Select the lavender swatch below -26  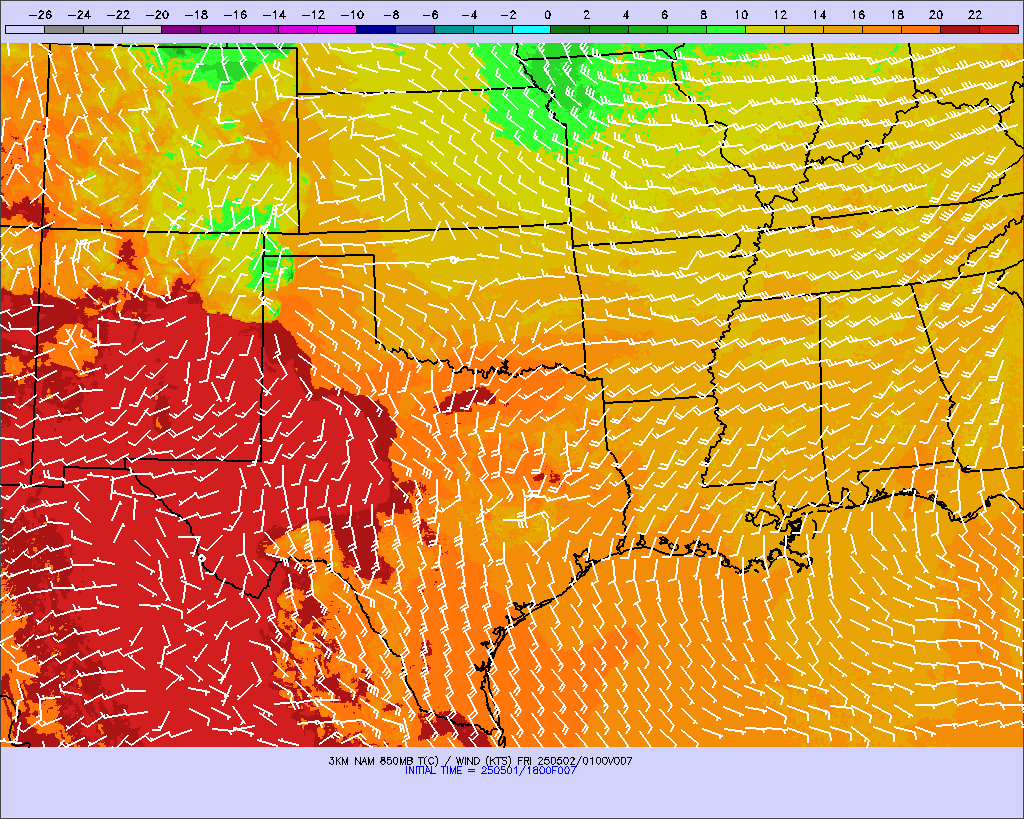point(25,29)
